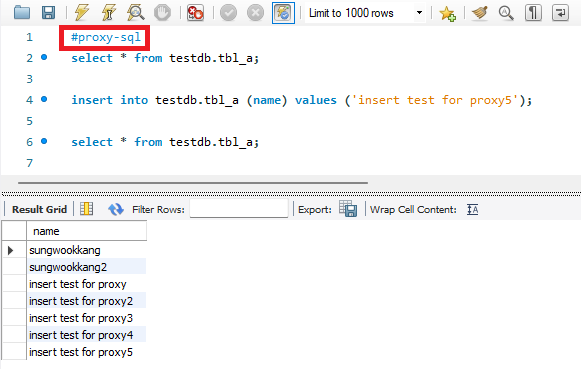Beautify the query with the broom icon

[x=480, y=13]
